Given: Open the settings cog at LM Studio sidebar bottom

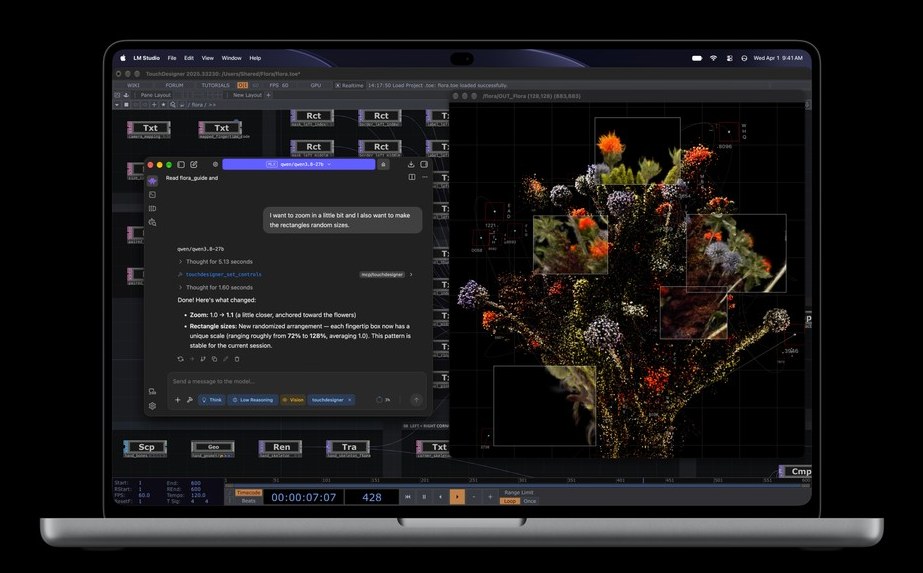Looking at the screenshot, I should 152,406.
